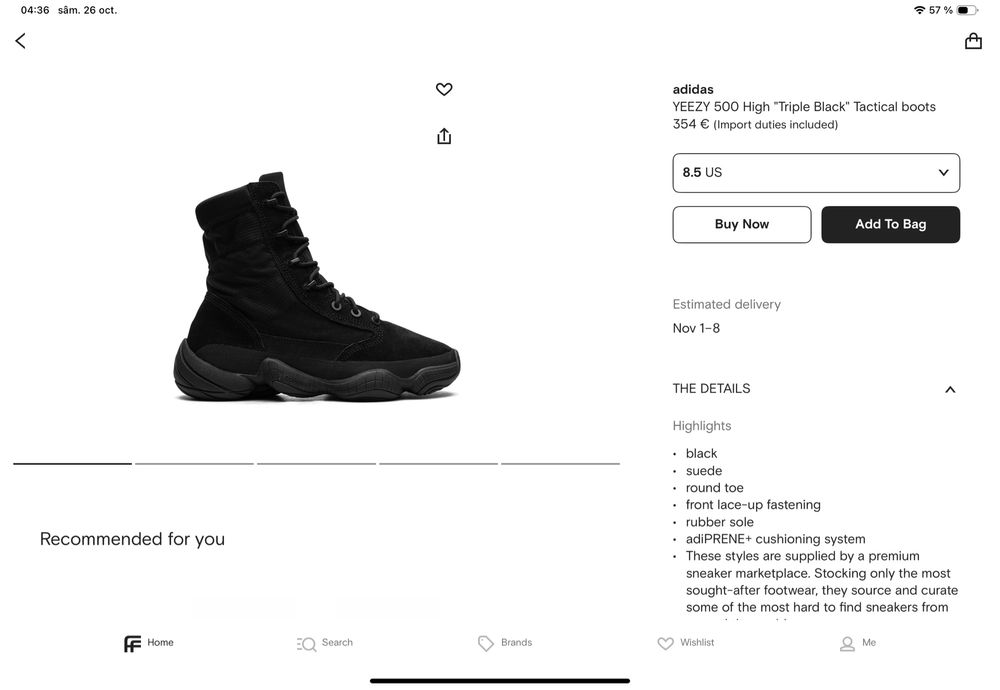Select the second image indicator bar
This screenshot has height=690, width=1000.
(x=194, y=464)
